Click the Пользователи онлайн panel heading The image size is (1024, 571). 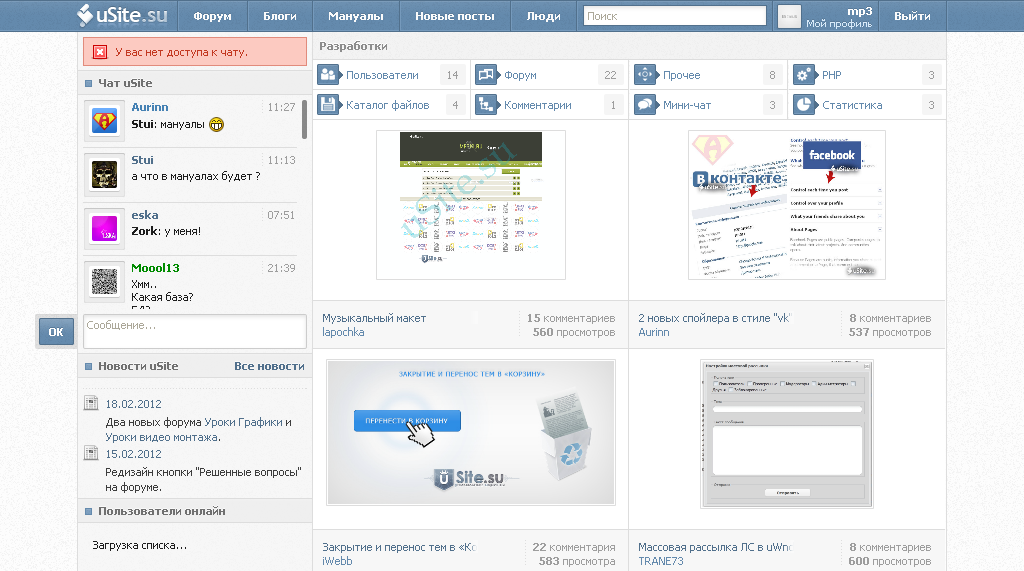tap(161, 511)
